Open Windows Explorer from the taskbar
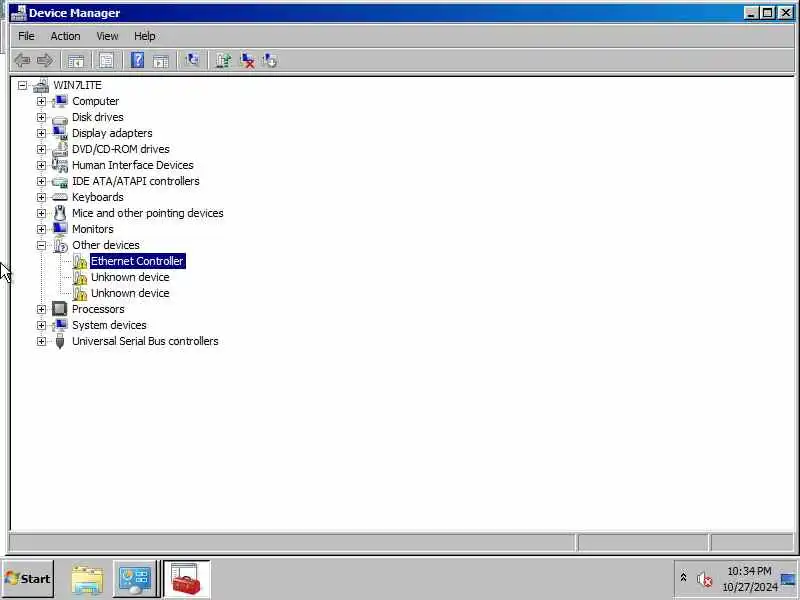 point(87,579)
